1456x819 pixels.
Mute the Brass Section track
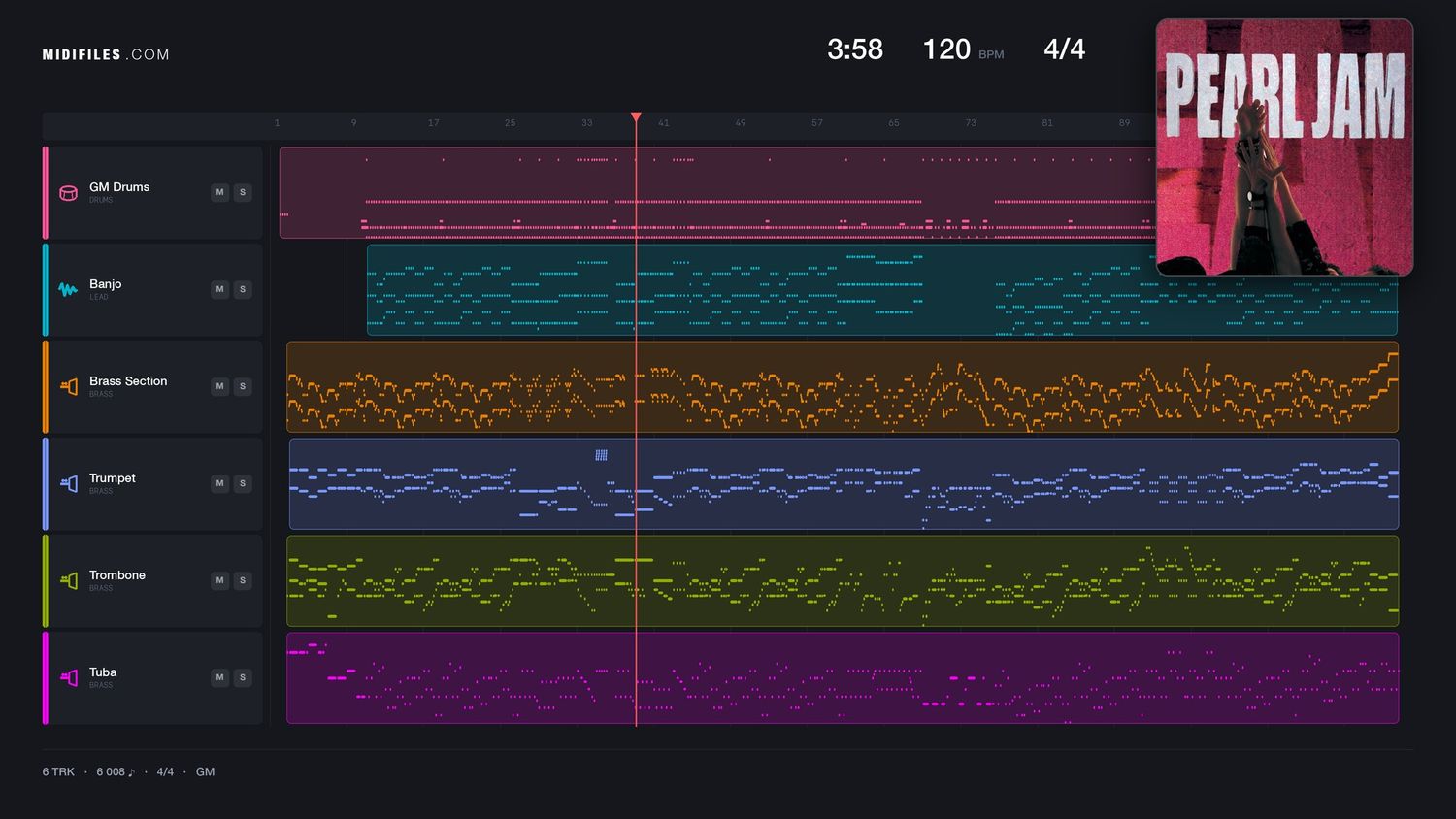219,386
